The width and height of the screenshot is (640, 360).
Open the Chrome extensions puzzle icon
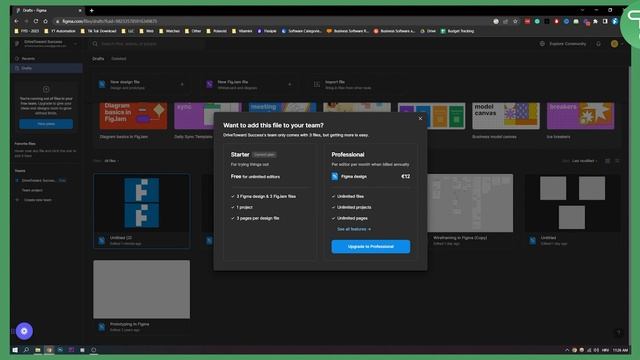point(596,21)
